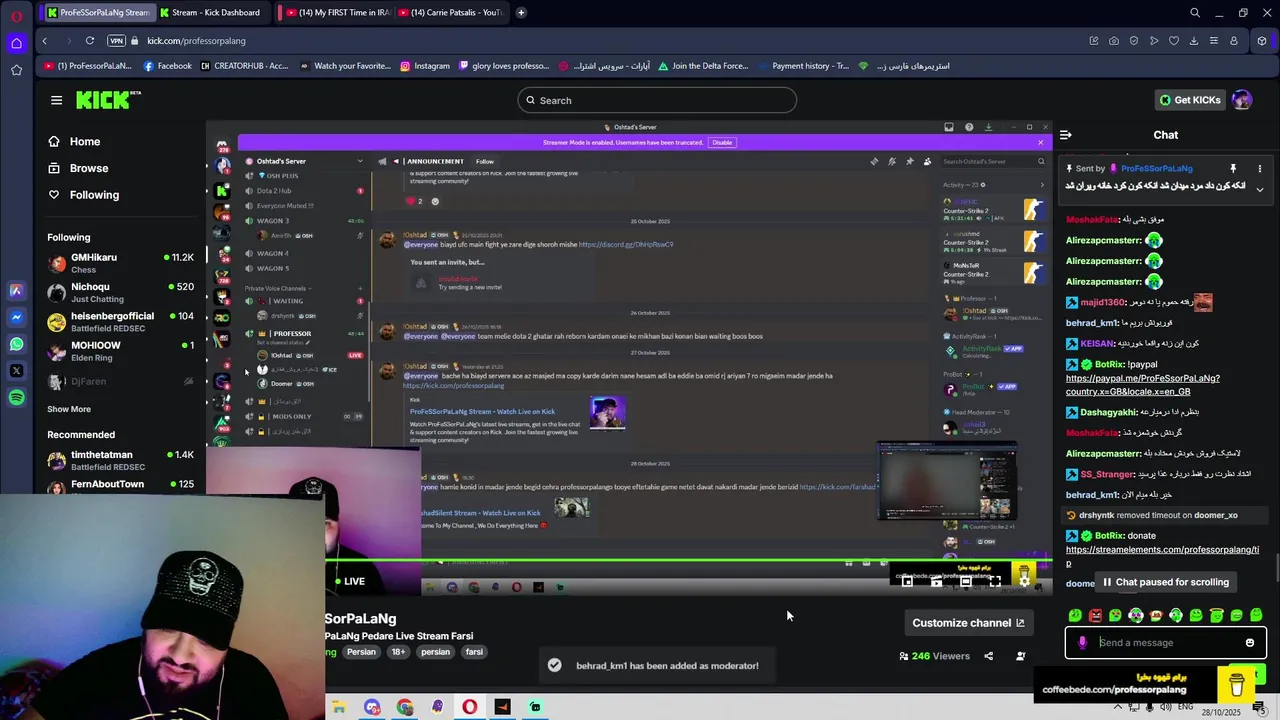Open the user icon beside the share button

[1021, 656]
